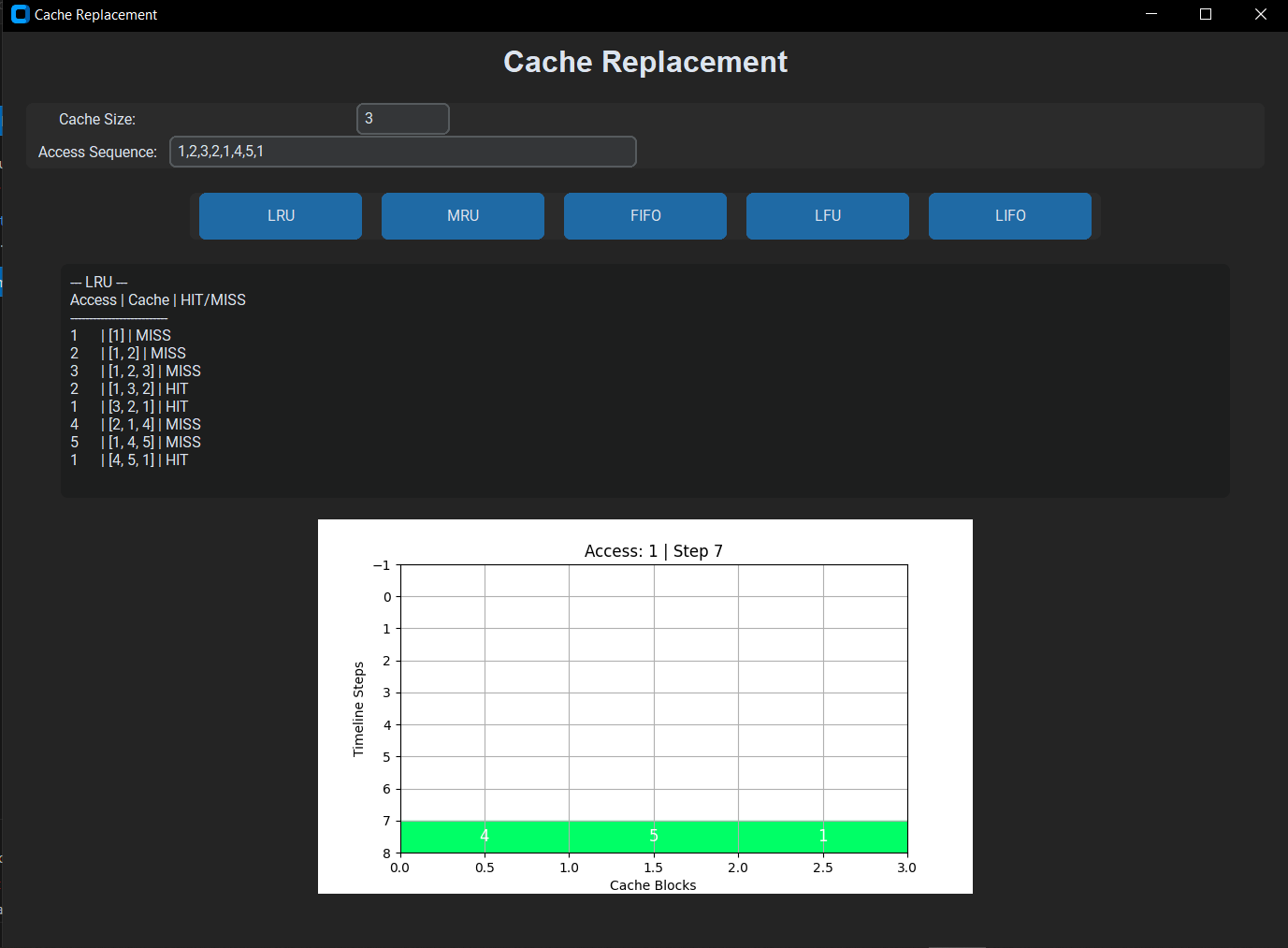Start the LIFO algorithm simulation
The height and width of the screenshot is (948, 1288).
point(1010,216)
